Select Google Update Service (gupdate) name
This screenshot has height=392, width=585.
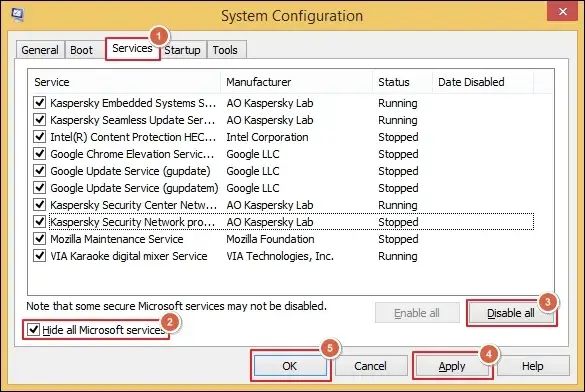coord(130,171)
